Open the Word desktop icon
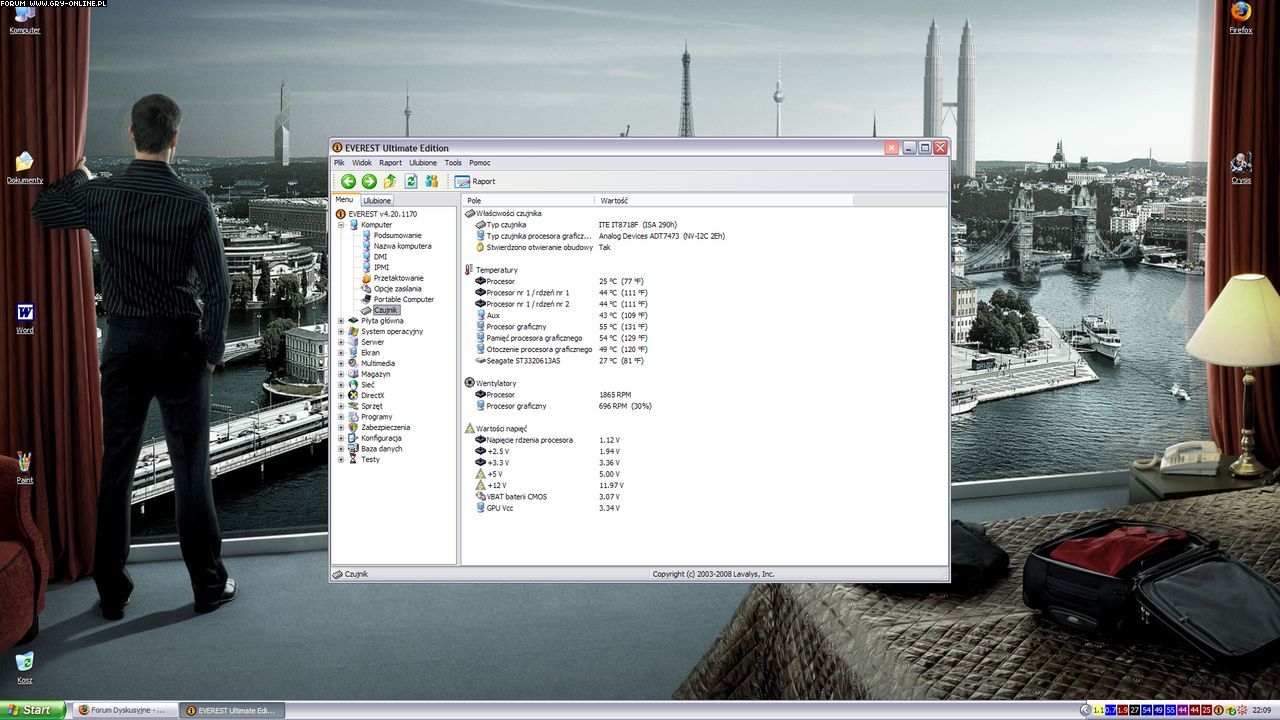Screen dimensions: 1280x720 (x=25, y=314)
